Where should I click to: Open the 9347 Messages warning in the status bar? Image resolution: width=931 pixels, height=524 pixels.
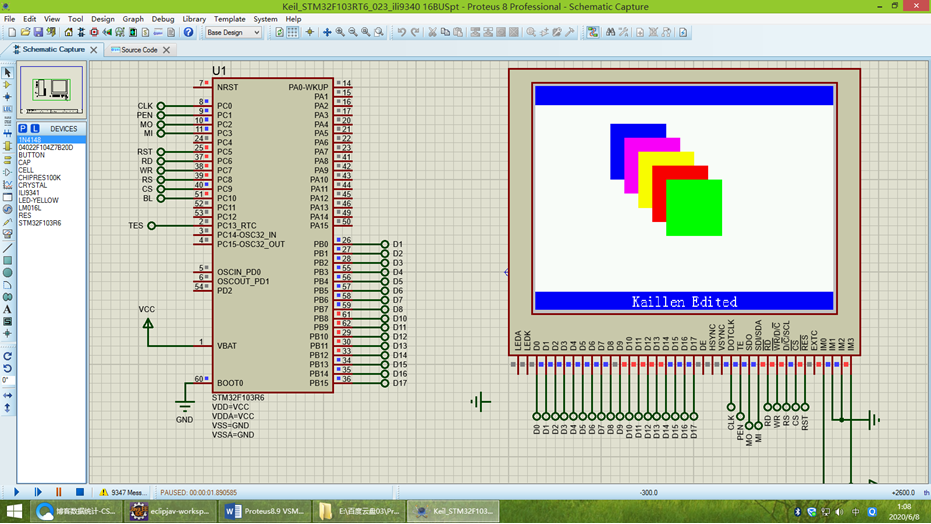click(122, 493)
